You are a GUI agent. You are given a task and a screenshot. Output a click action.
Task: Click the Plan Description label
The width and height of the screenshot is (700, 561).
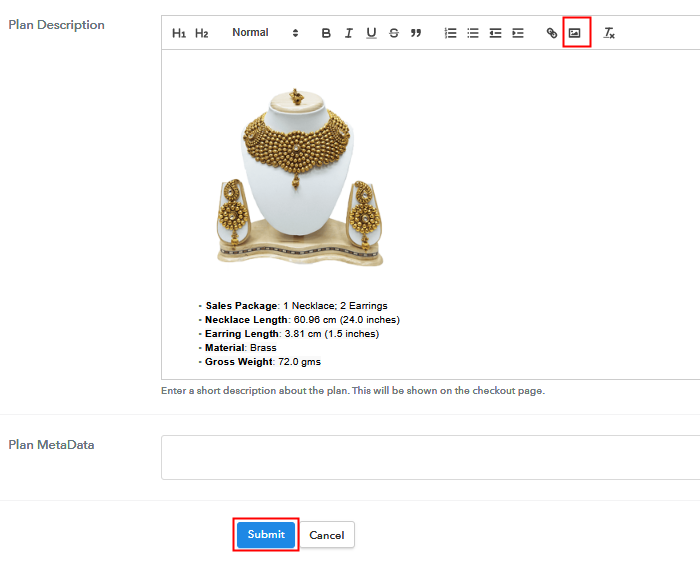pos(57,25)
